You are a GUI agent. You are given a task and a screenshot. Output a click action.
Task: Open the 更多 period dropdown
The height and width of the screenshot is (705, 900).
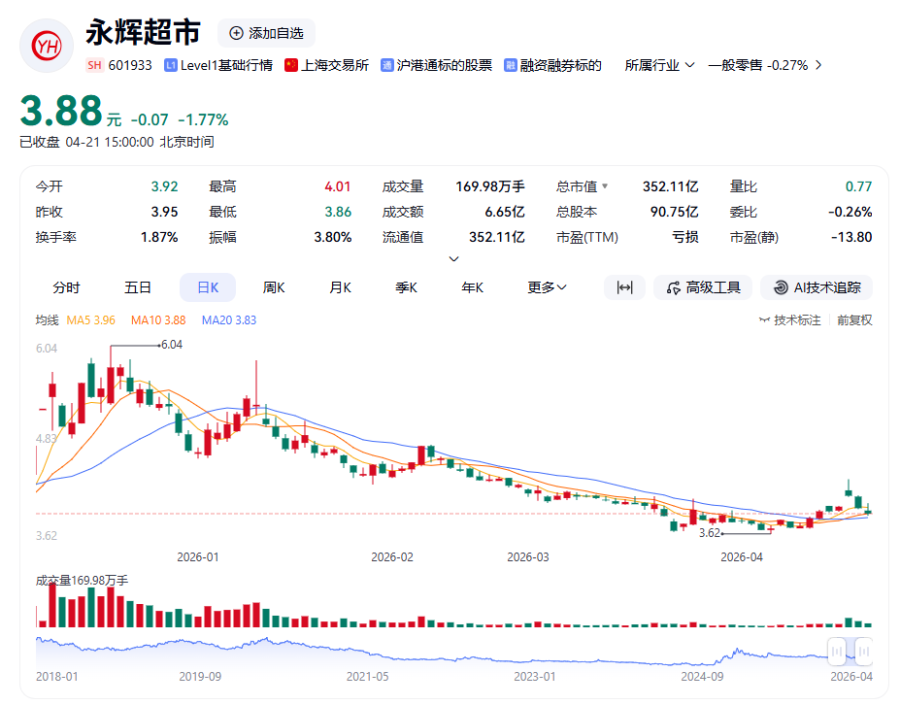click(x=547, y=288)
